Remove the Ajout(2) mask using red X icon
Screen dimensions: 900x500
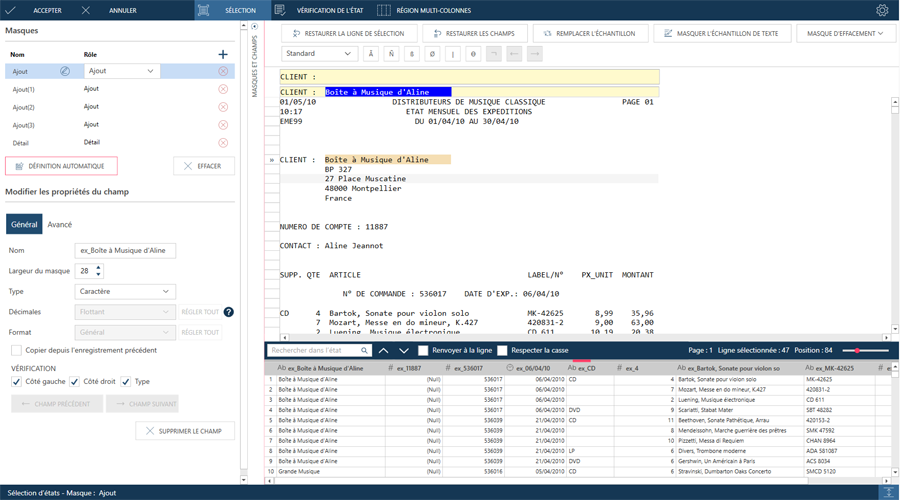tap(223, 107)
